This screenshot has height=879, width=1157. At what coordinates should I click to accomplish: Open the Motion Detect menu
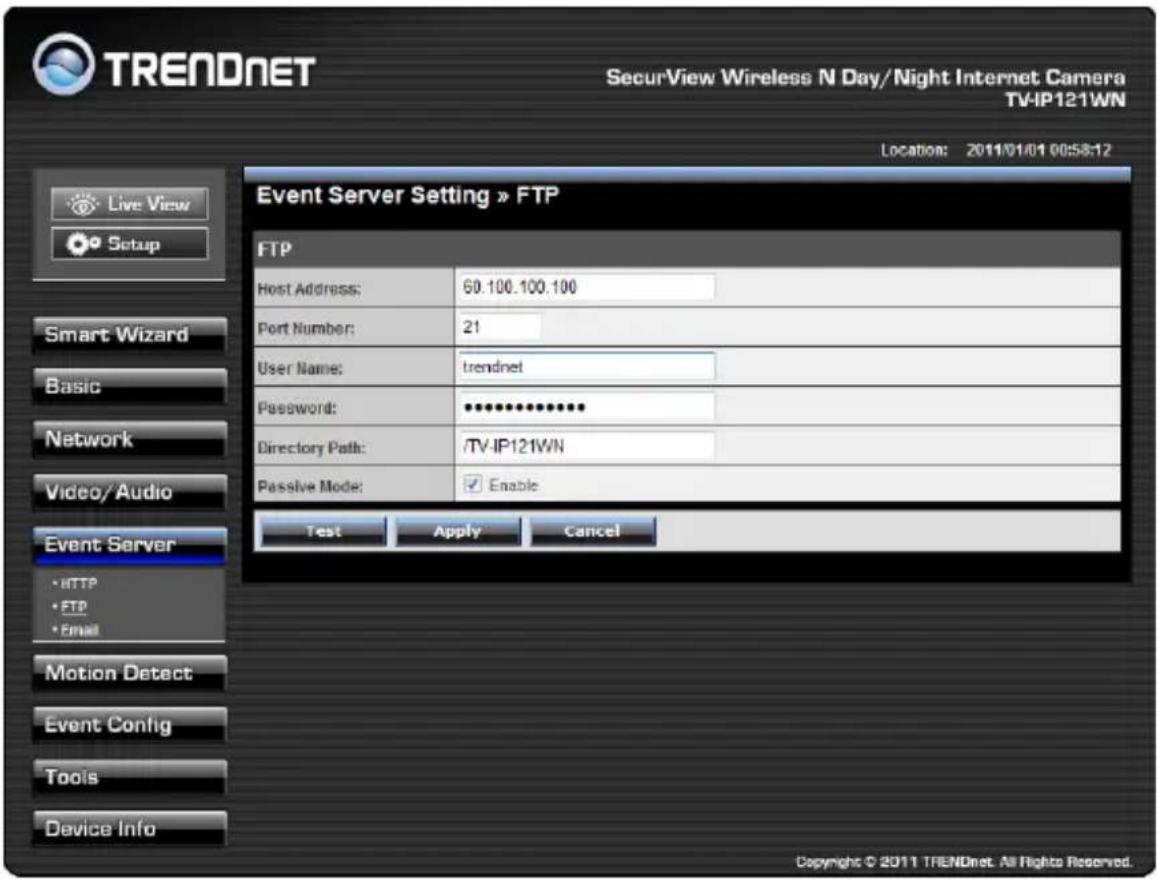[129, 673]
